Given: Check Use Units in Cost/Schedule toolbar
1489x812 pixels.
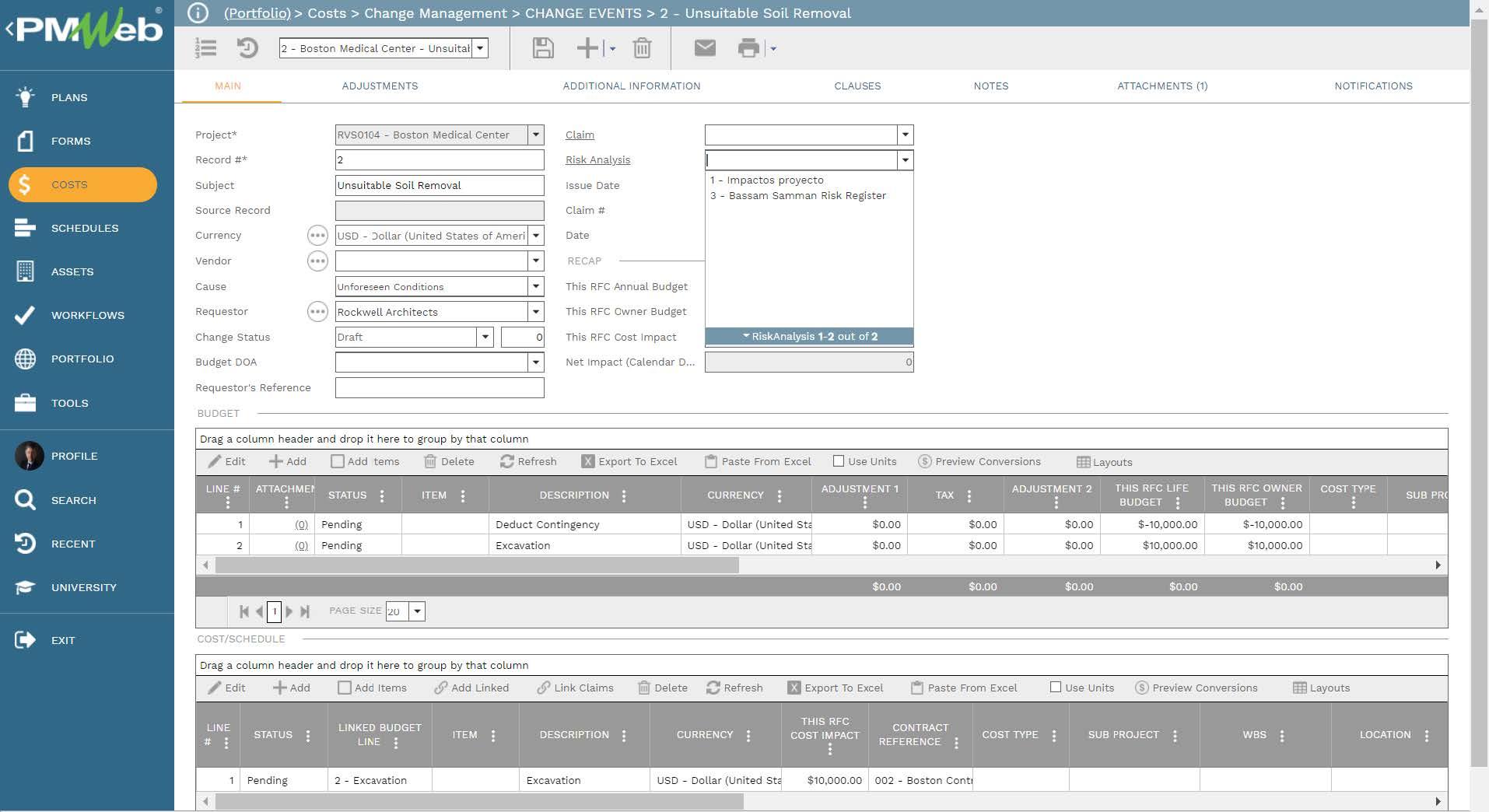Looking at the screenshot, I should (1056, 688).
